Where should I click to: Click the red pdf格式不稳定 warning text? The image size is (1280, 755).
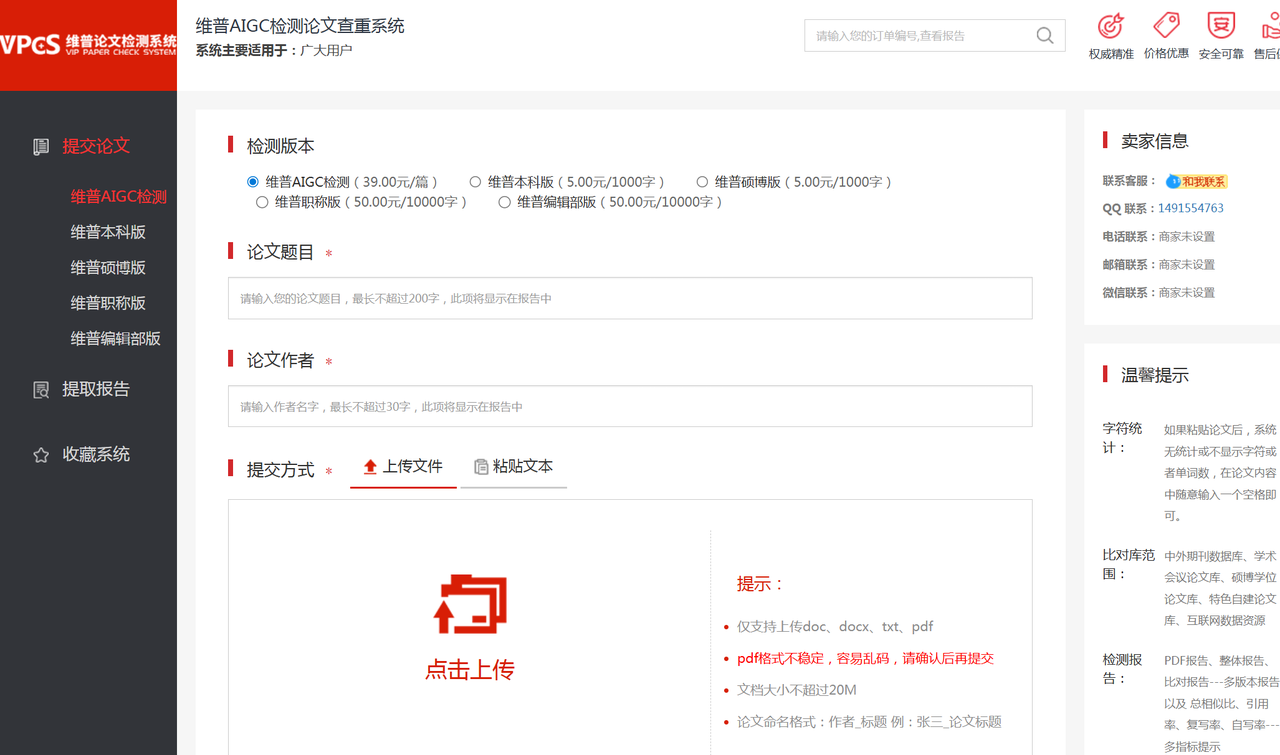pos(866,659)
